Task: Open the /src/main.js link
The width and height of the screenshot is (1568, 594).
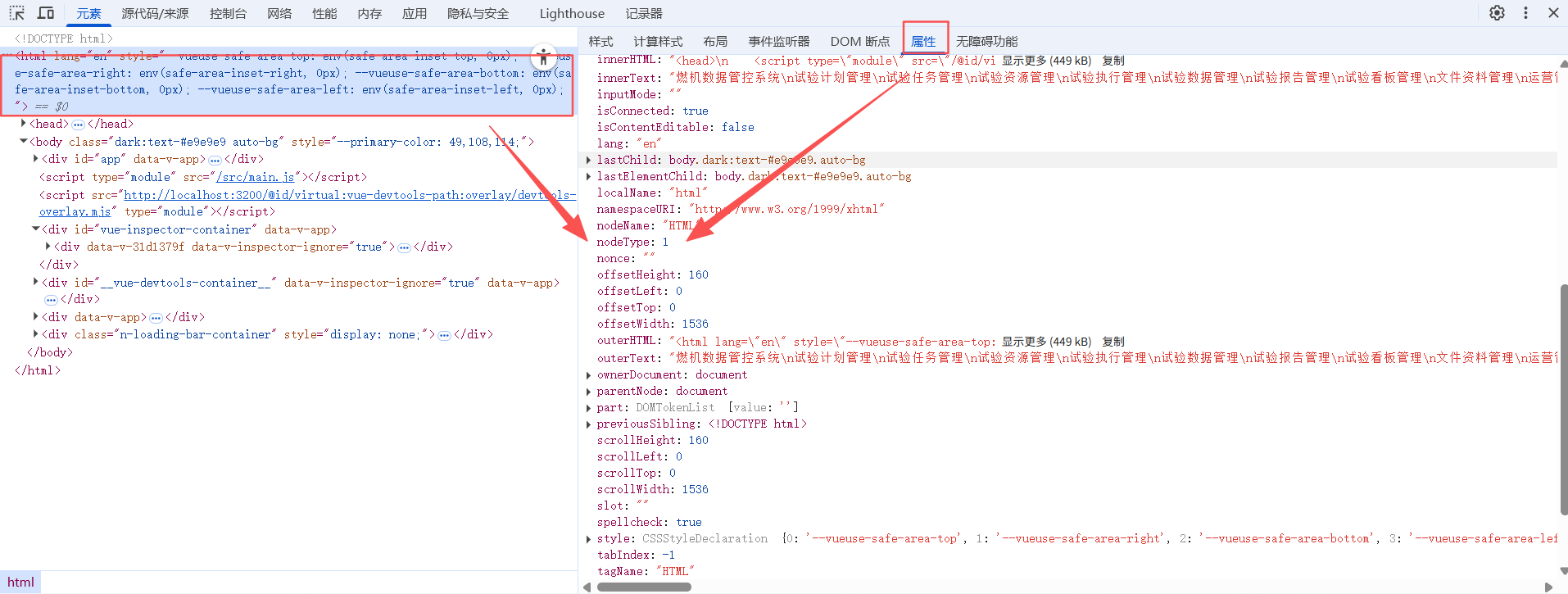Action: (256, 177)
